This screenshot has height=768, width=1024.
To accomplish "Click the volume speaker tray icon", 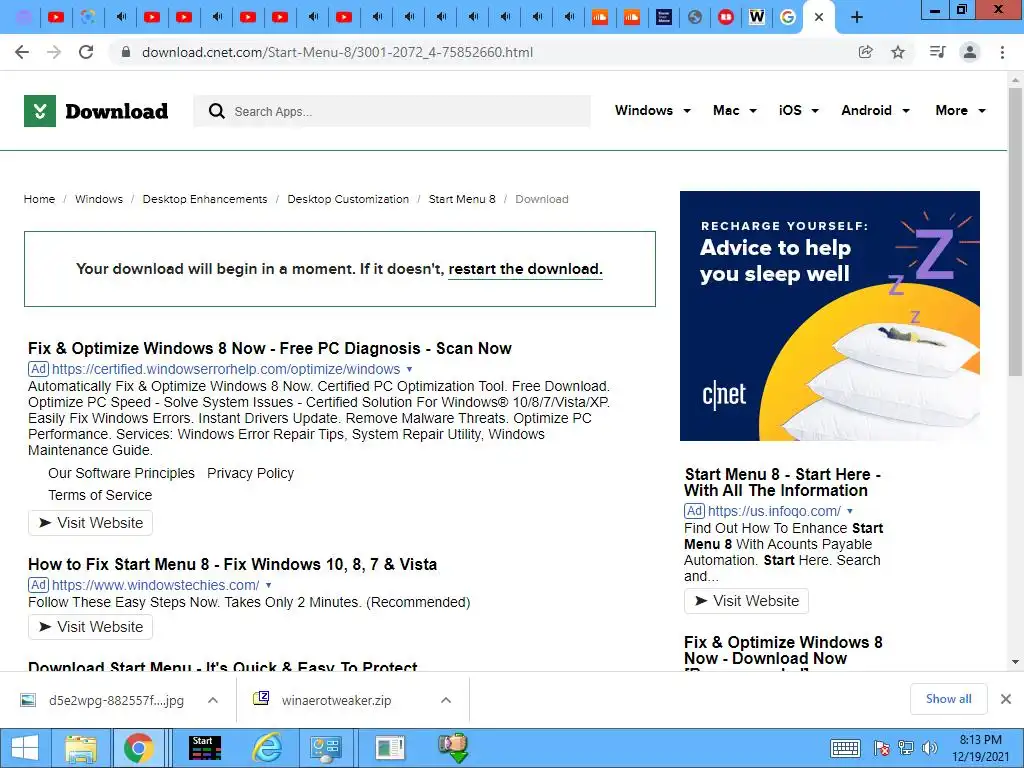I will click(929, 748).
